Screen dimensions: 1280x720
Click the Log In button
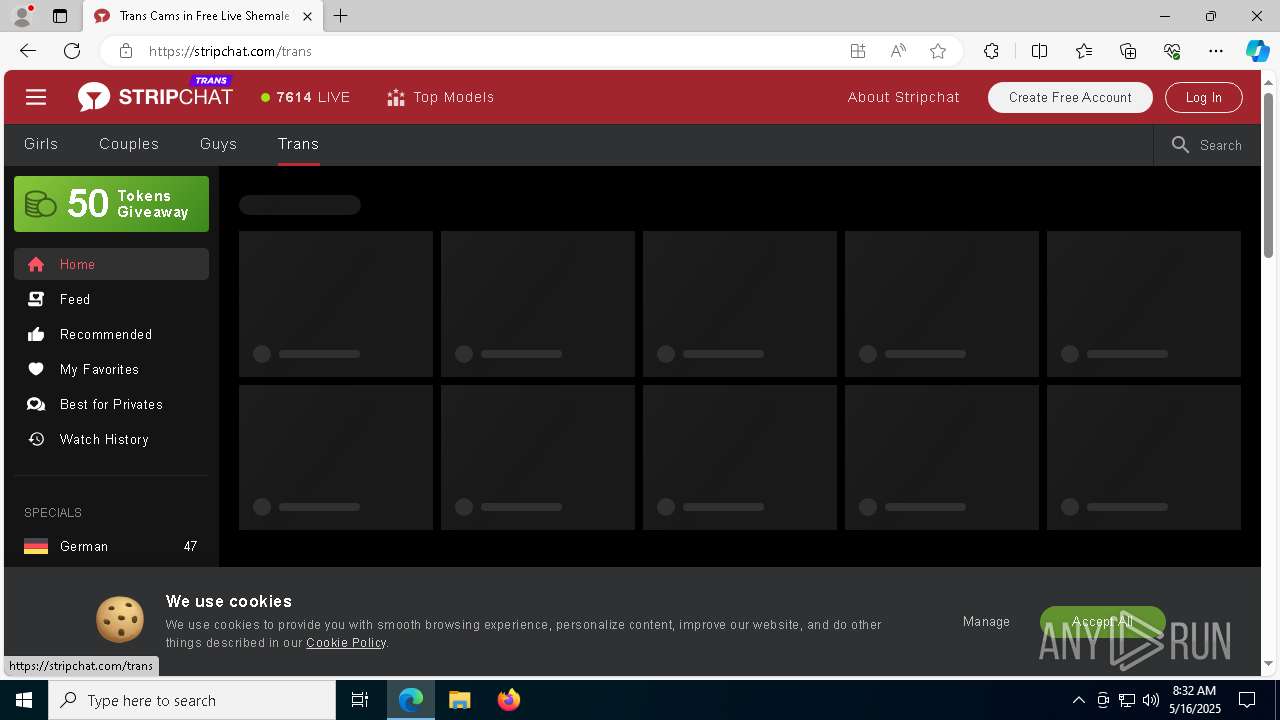(x=1204, y=97)
